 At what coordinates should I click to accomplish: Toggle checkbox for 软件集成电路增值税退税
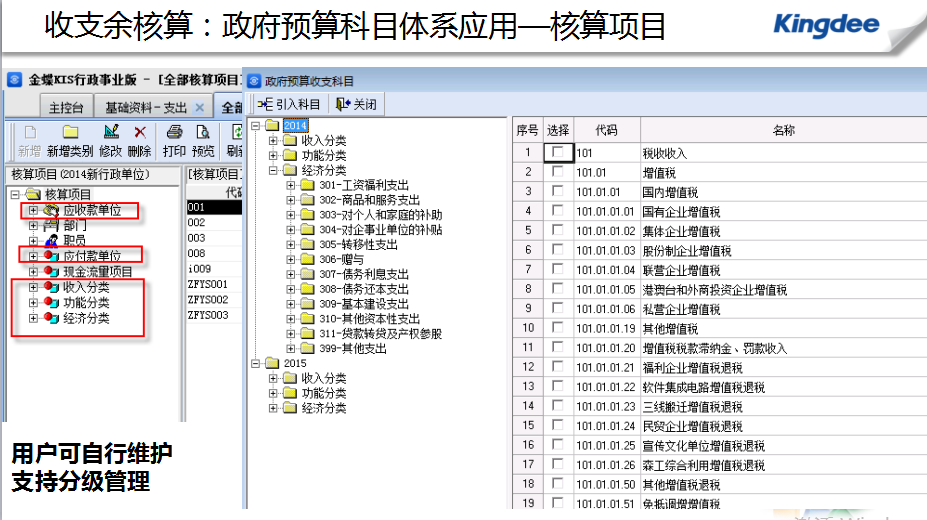[558, 386]
